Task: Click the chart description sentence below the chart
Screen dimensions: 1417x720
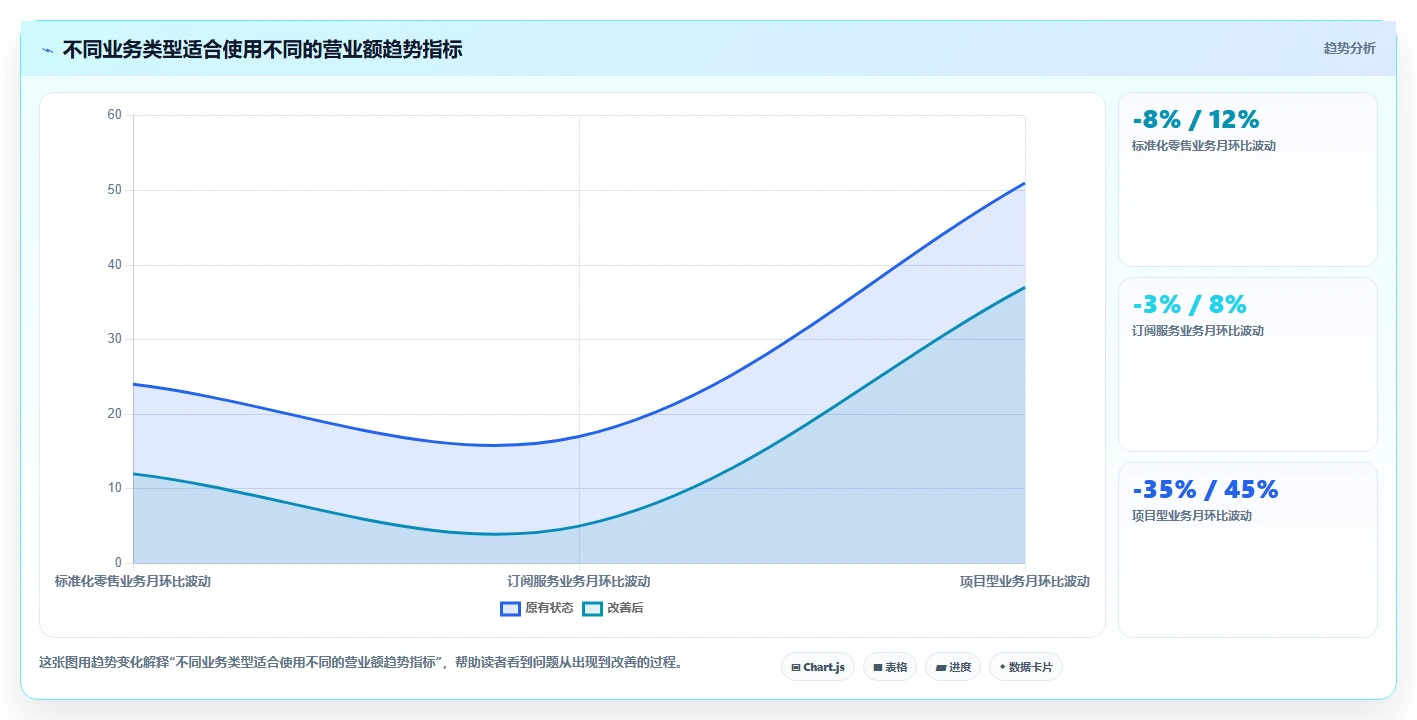Action: pos(360,662)
